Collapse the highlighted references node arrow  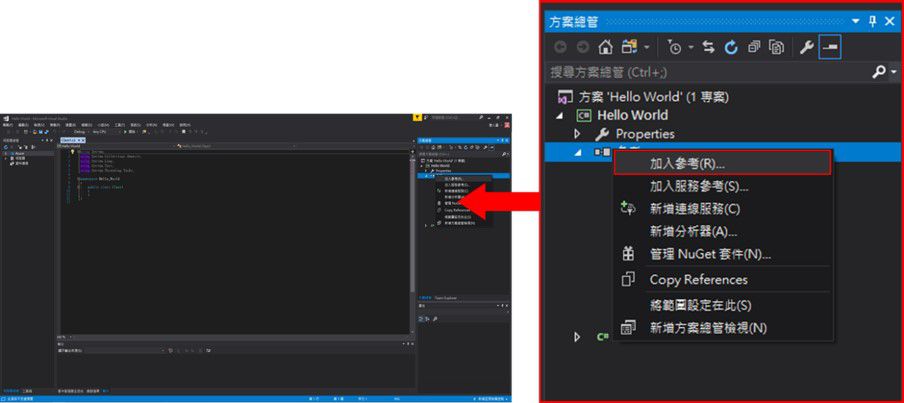[x=578, y=153]
